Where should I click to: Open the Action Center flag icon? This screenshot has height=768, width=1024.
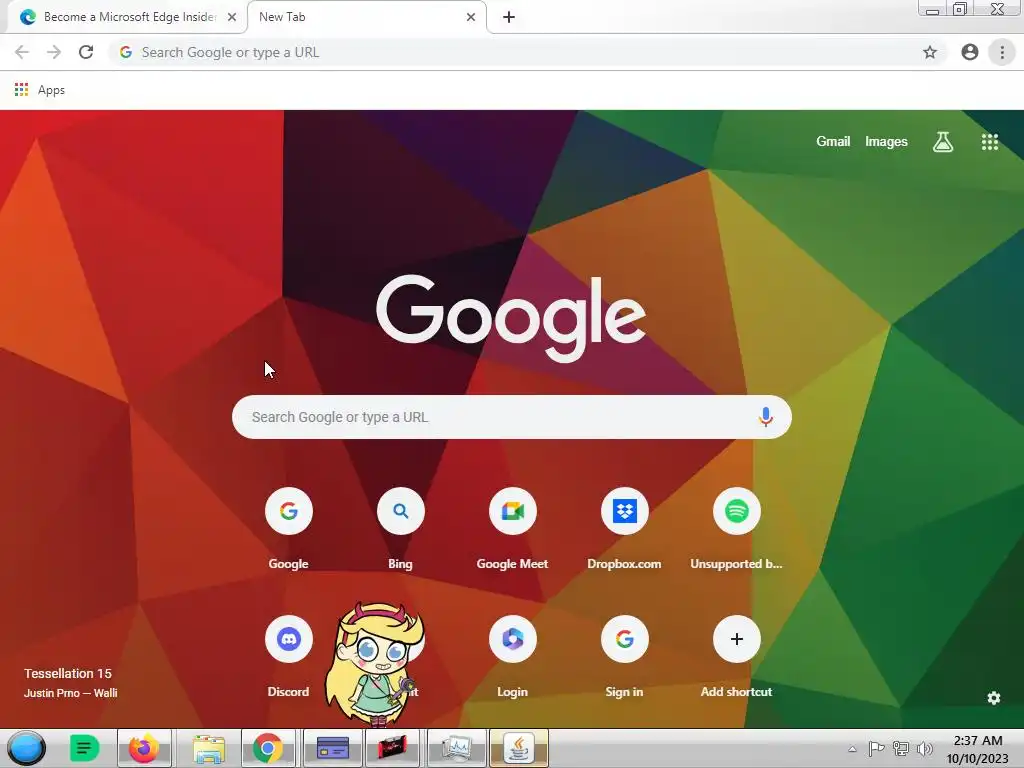point(876,748)
